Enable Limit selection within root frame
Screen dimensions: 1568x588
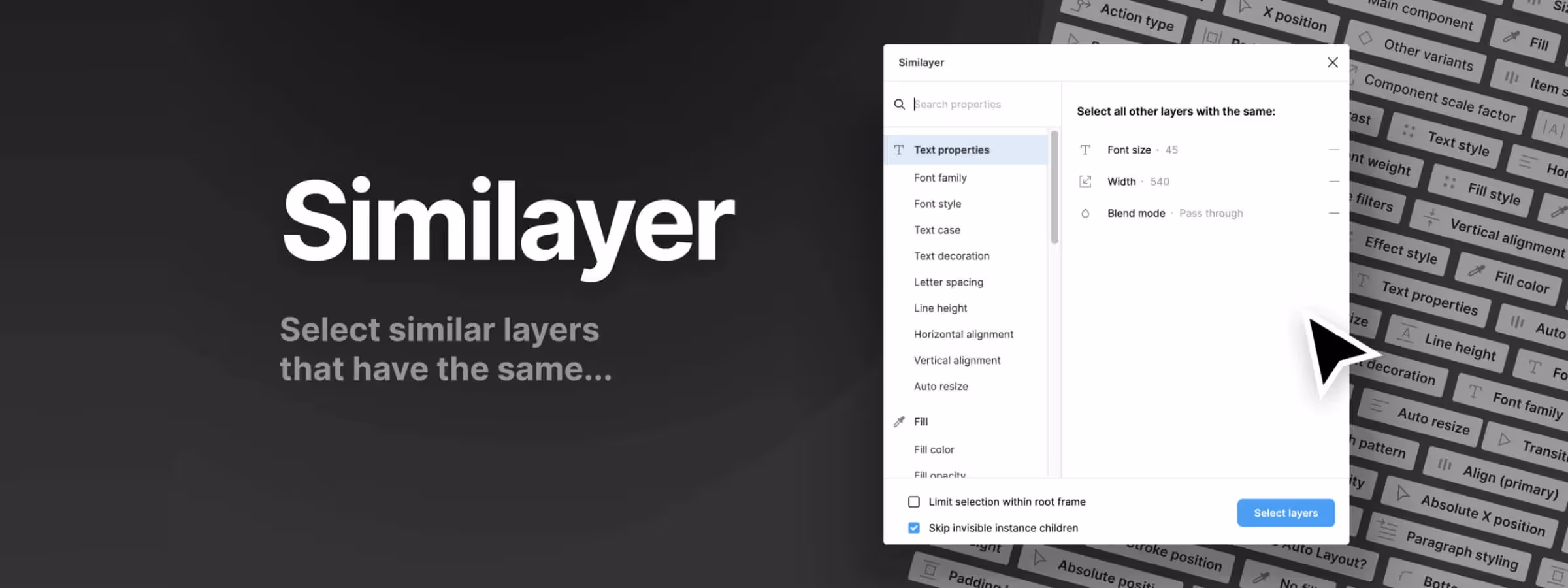[x=914, y=502]
